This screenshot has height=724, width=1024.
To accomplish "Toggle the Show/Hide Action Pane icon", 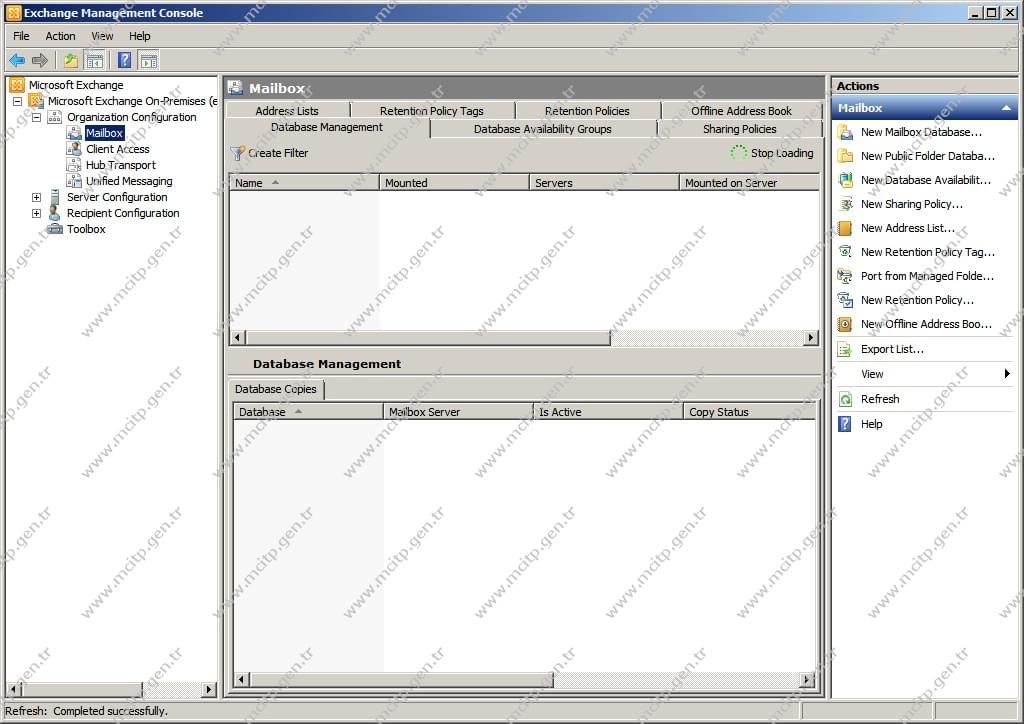I will [x=149, y=61].
